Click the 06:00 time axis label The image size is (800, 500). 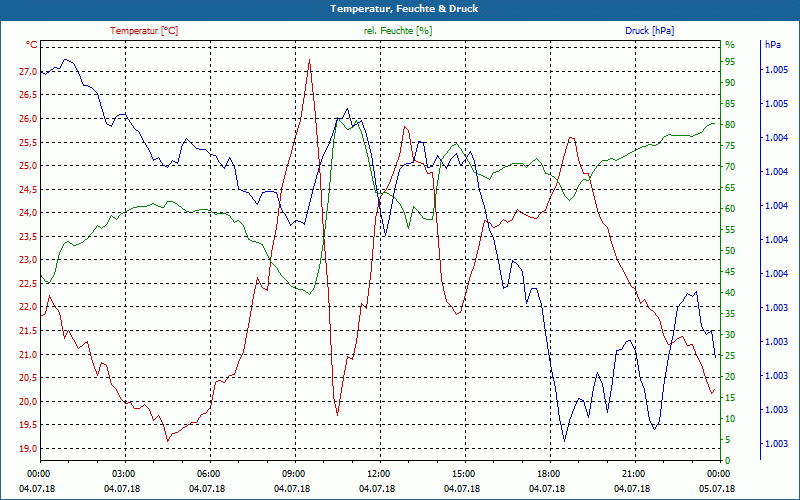pyautogui.click(x=208, y=473)
